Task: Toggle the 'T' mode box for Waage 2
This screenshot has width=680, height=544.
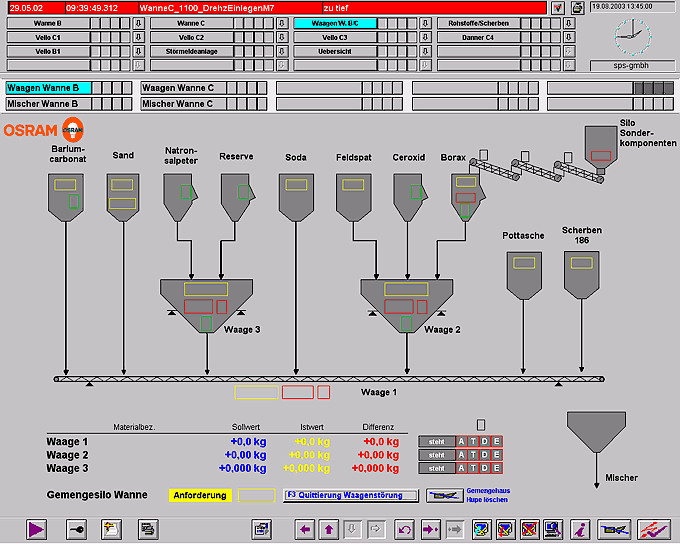Action: coord(473,454)
